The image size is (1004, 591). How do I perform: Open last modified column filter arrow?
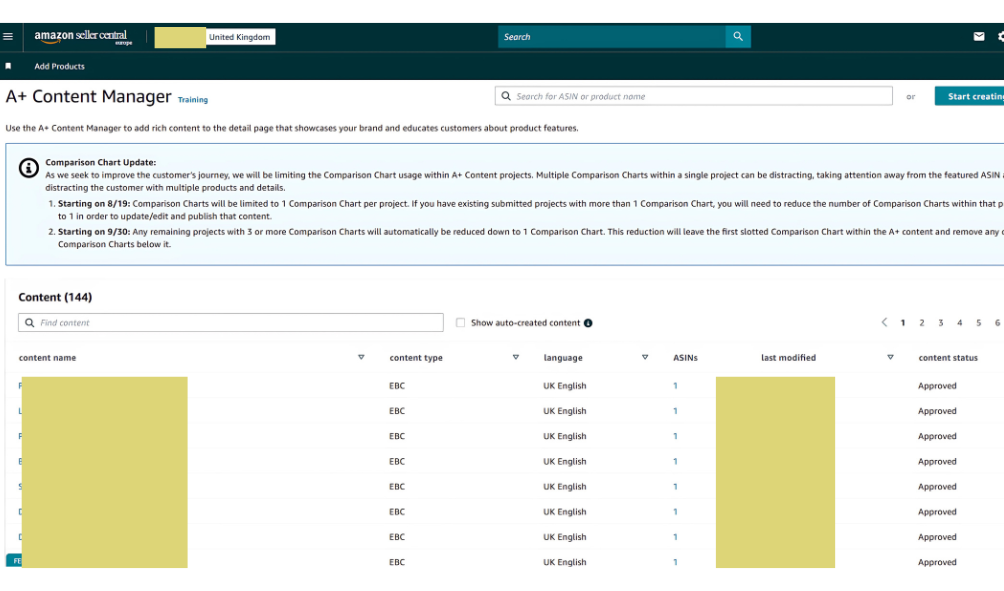[x=890, y=357]
